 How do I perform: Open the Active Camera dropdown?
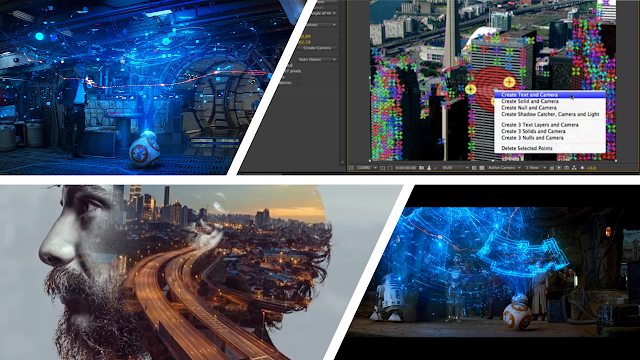pos(505,168)
